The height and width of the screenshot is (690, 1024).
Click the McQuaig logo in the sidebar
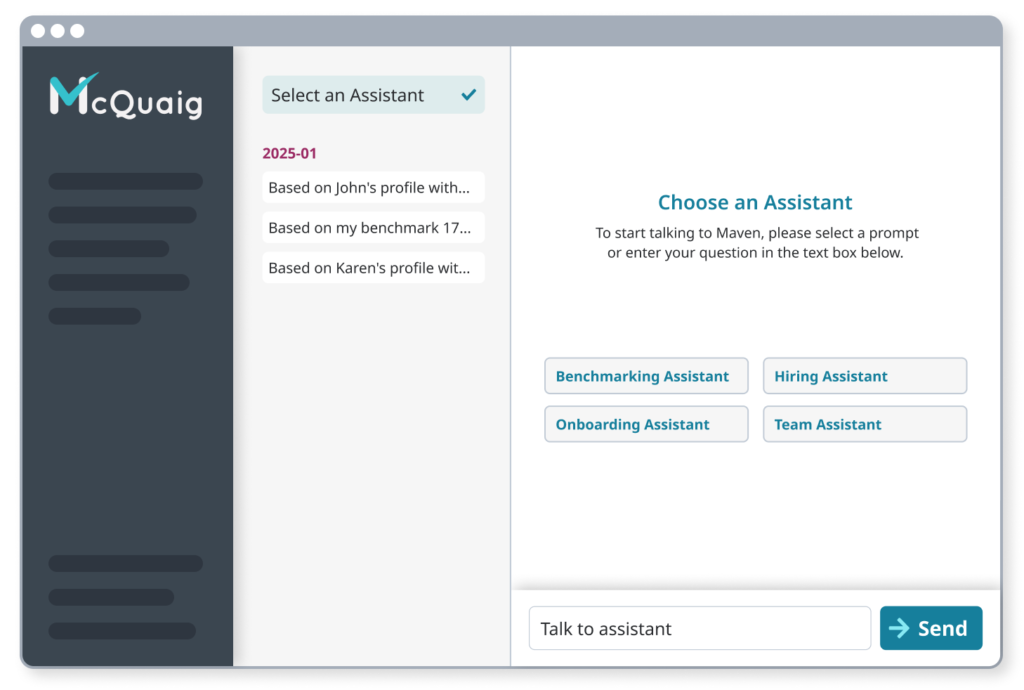[x=126, y=97]
